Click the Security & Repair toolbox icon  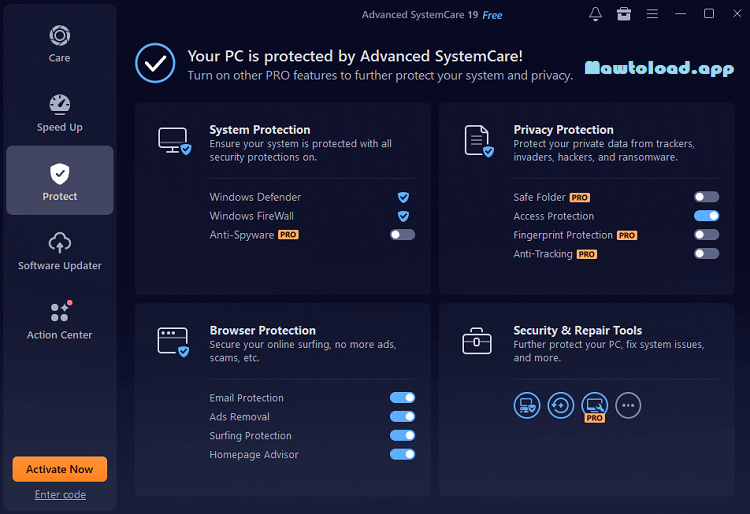476,341
